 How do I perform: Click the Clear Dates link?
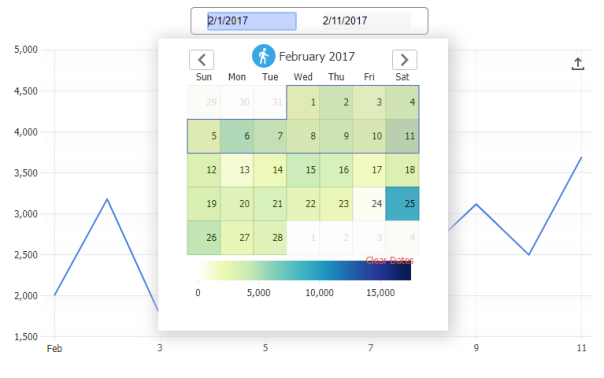tap(389, 260)
